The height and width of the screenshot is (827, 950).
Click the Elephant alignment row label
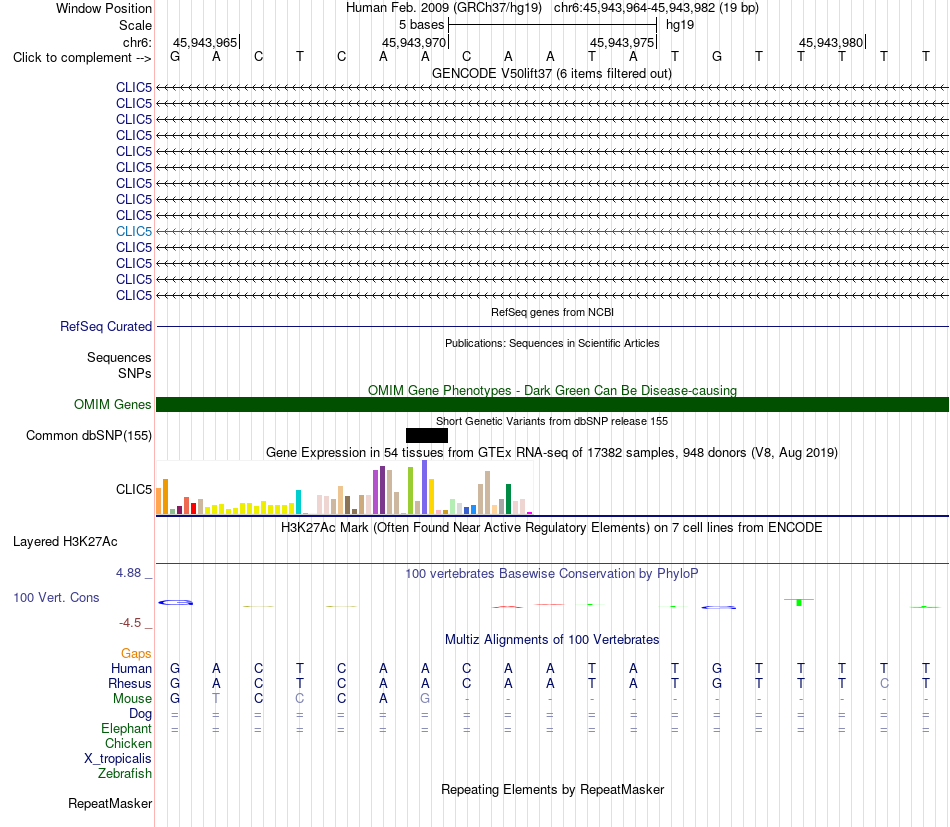click(126, 728)
